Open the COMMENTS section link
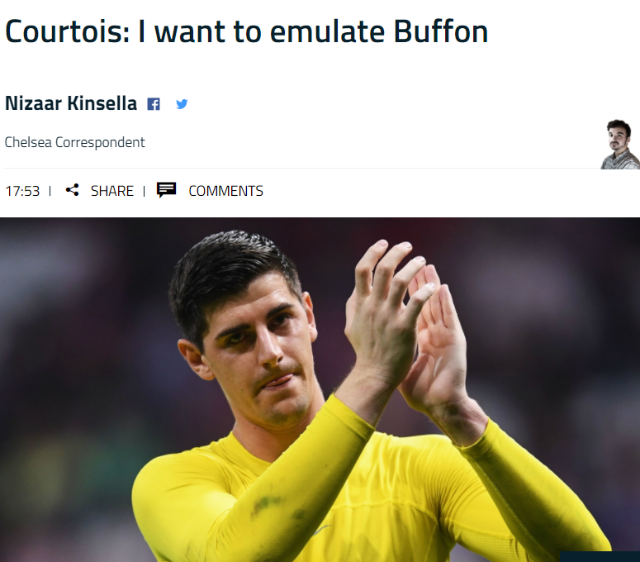This screenshot has height=562, width=640. click(226, 191)
